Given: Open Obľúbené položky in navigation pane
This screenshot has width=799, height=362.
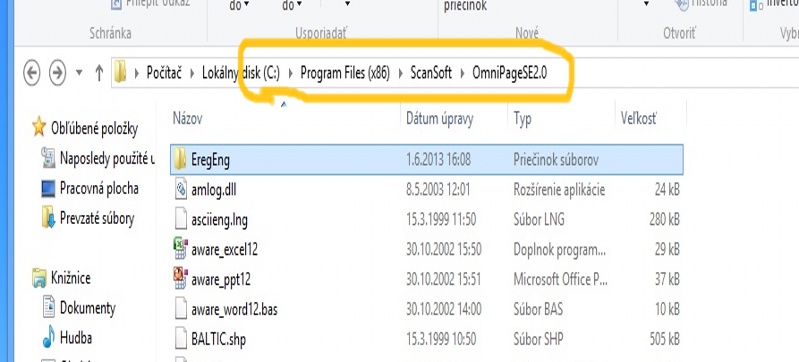Looking at the screenshot, I should (94, 128).
